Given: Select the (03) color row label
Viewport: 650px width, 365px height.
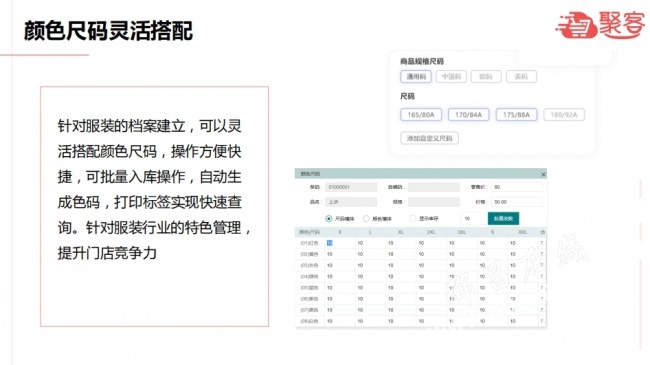Looking at the screenshot, I should [310, 265].
